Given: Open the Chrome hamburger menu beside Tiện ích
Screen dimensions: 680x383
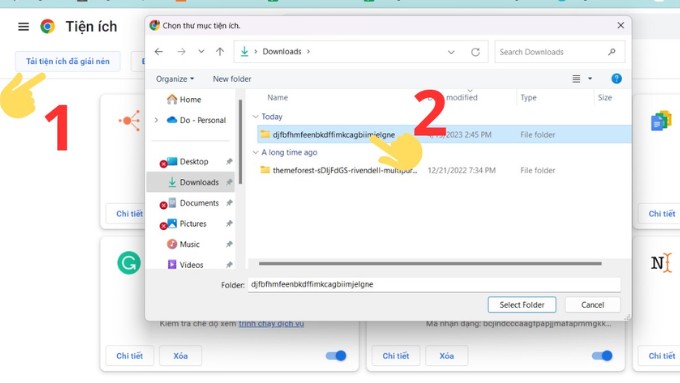Looking at the screenshot, I should (23, 27).
